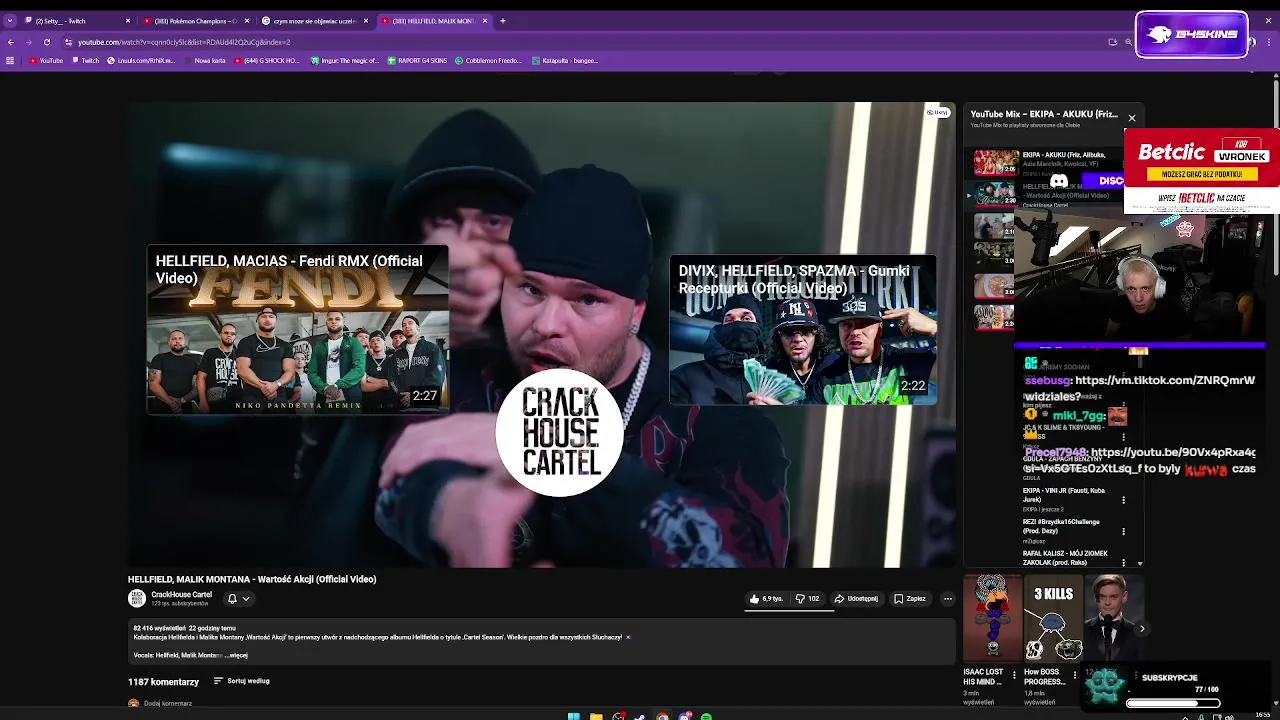The width and height of the screenshot is (1280, 720).
Task: Dislike the video with thumbs down
Action: [807, 599]
